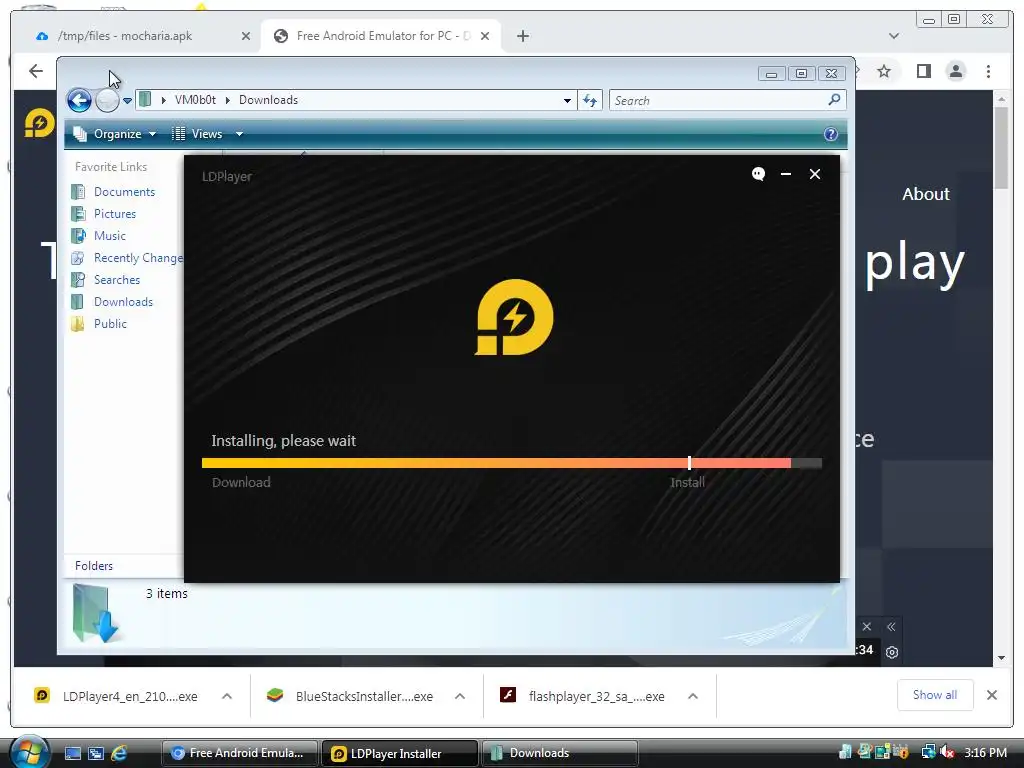This screenshot has width=1024, height=768.
Task: Open Documents favorite link
Action: click(x=124, y=192)
